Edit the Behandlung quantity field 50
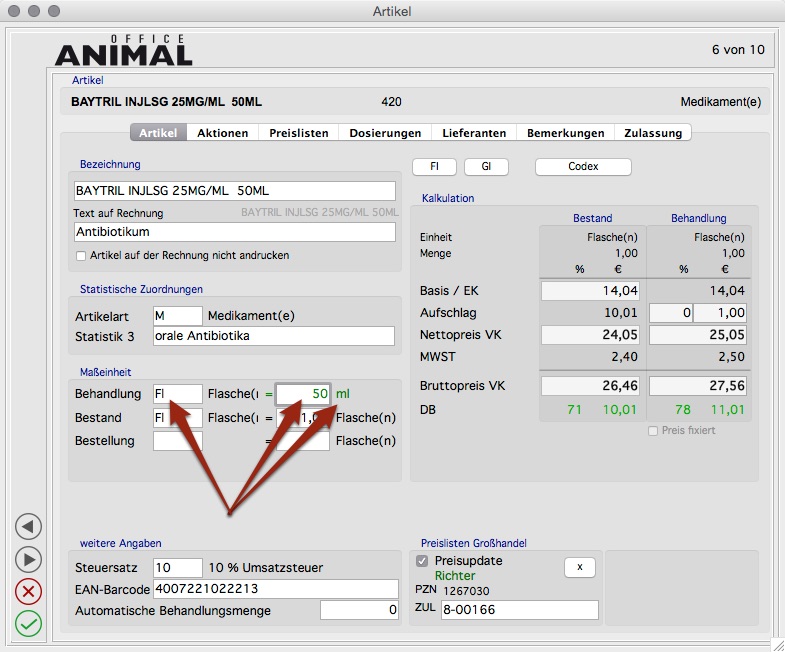The image size is (785, 652). (x=303, y=394)
